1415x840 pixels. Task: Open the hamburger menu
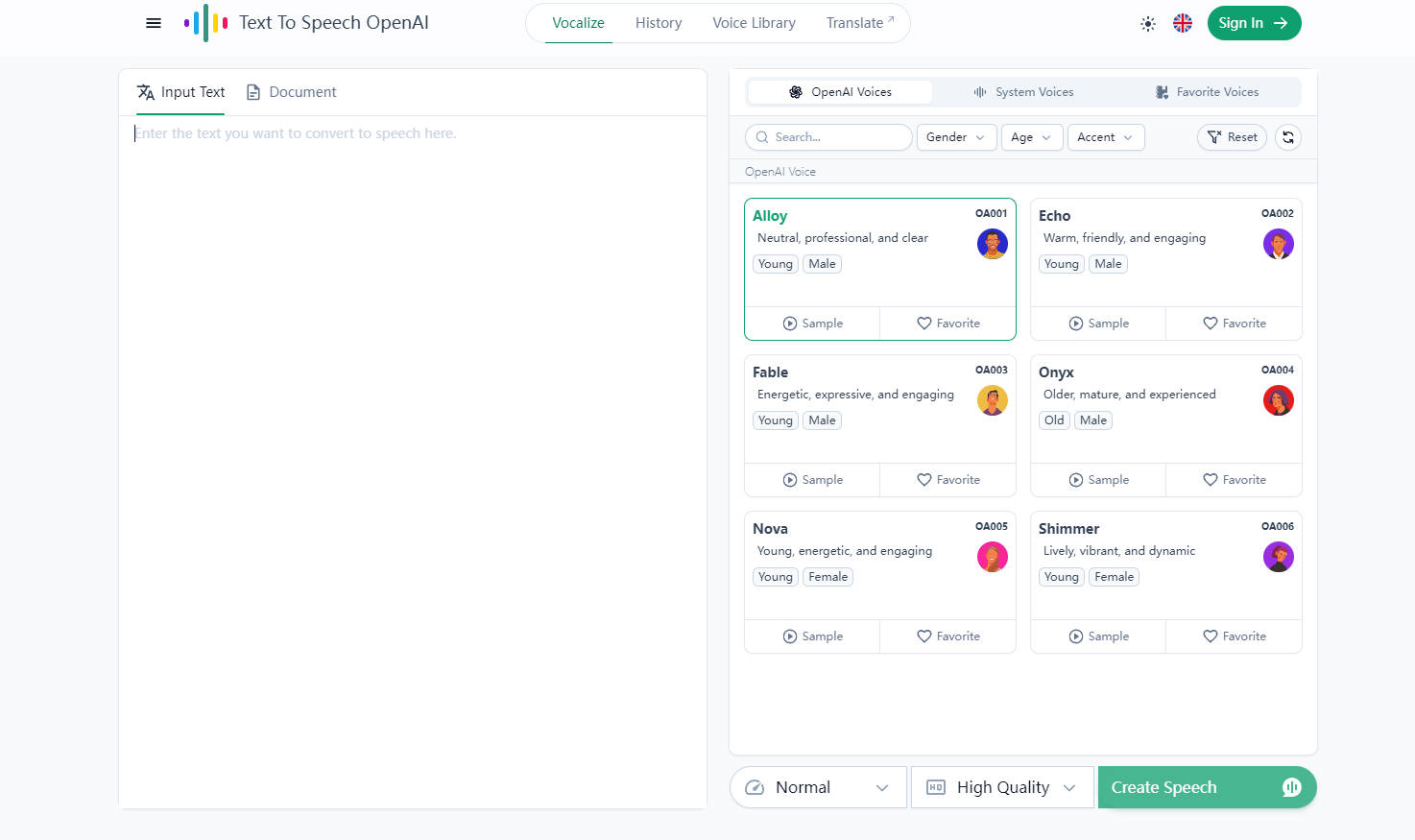tap(153, 22)
